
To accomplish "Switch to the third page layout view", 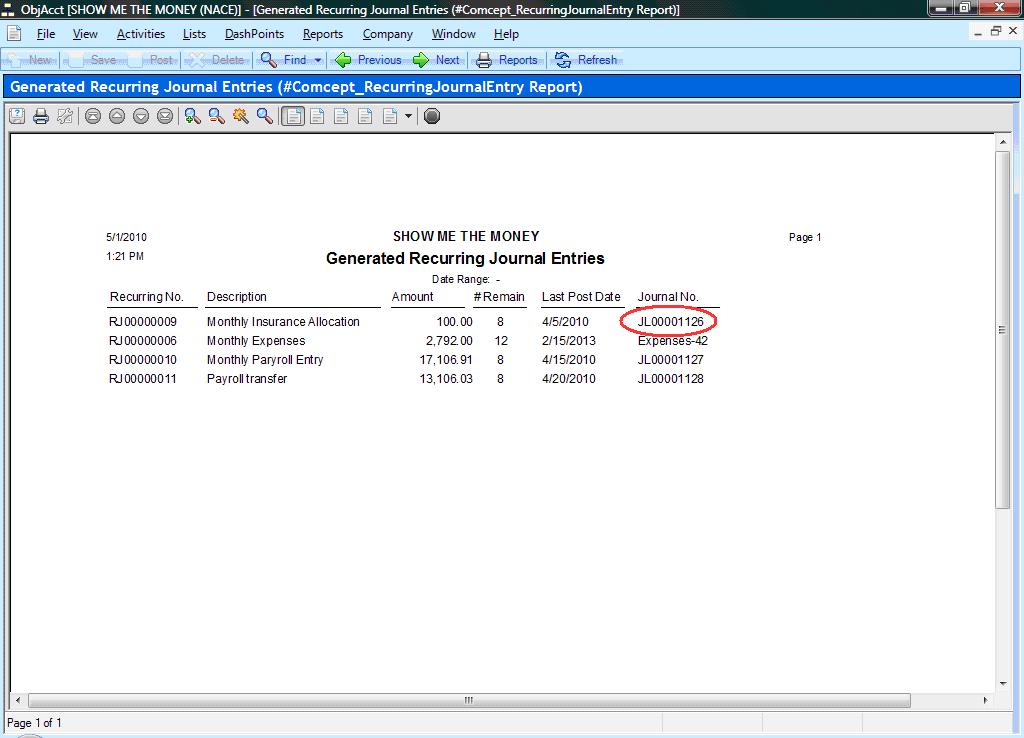I will [341, 116].
